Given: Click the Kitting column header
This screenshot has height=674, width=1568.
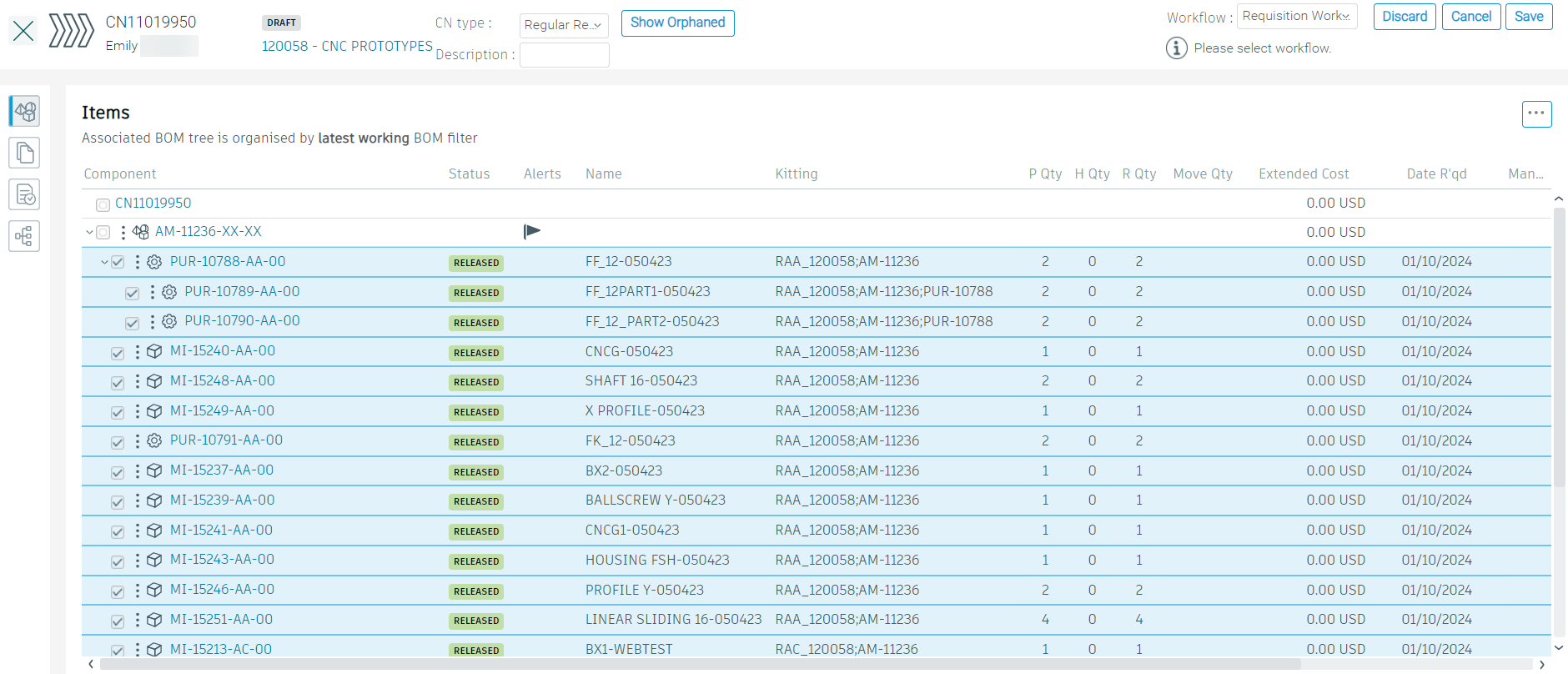Looking at the screenshot, I should coord(797,174).
